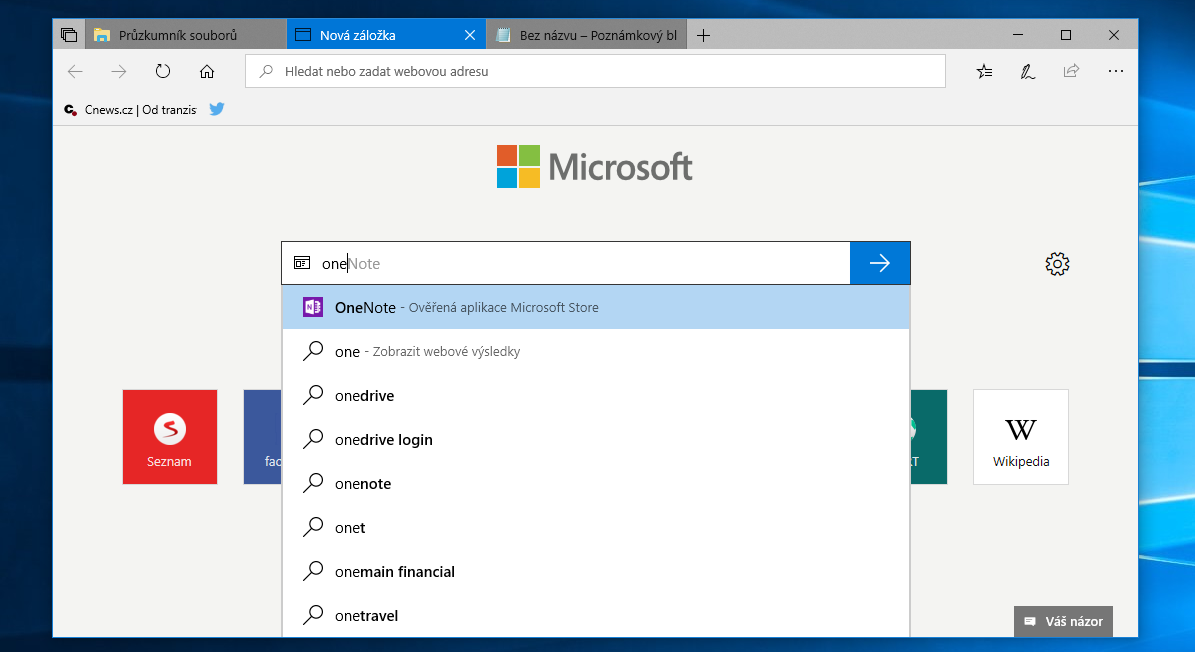Open the Seznam top site tile
Viewport: 1195px width, 652px height.
[x=170, y=437]
